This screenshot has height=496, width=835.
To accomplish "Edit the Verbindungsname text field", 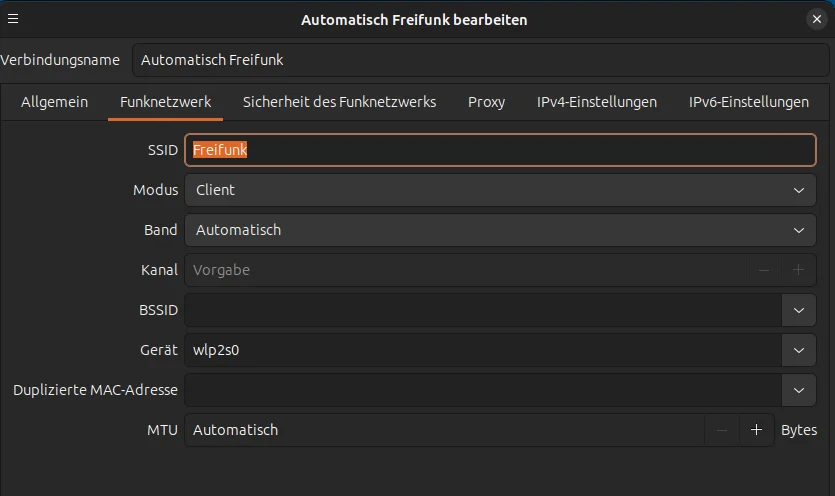I will coord(480,60).
